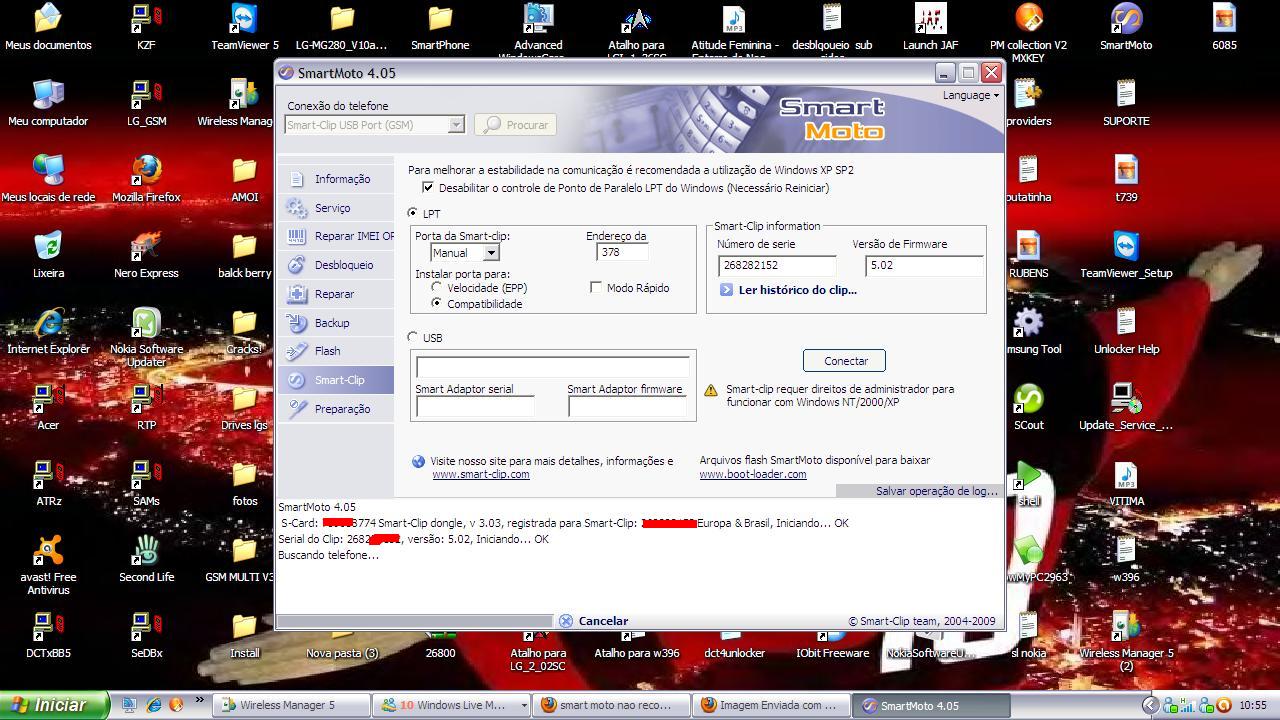This screenshot has height=720, width=1280.
Task: Go to the Desbloqueio section
Action: click(x=335, y=265)
